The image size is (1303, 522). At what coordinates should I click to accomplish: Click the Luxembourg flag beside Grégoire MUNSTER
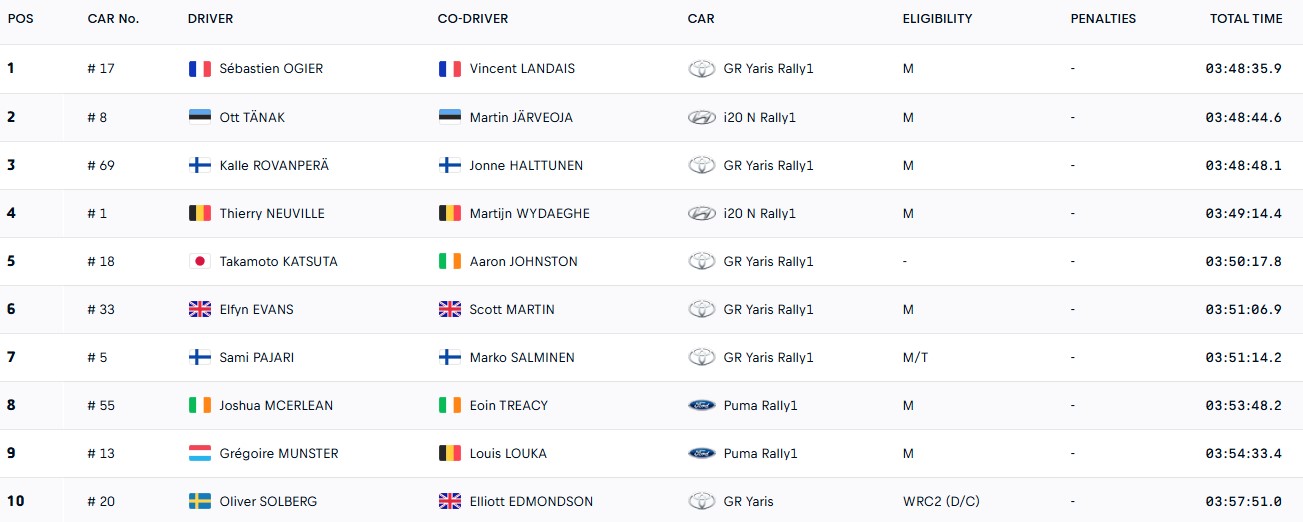pyautogui.click(x=200, y=453)
